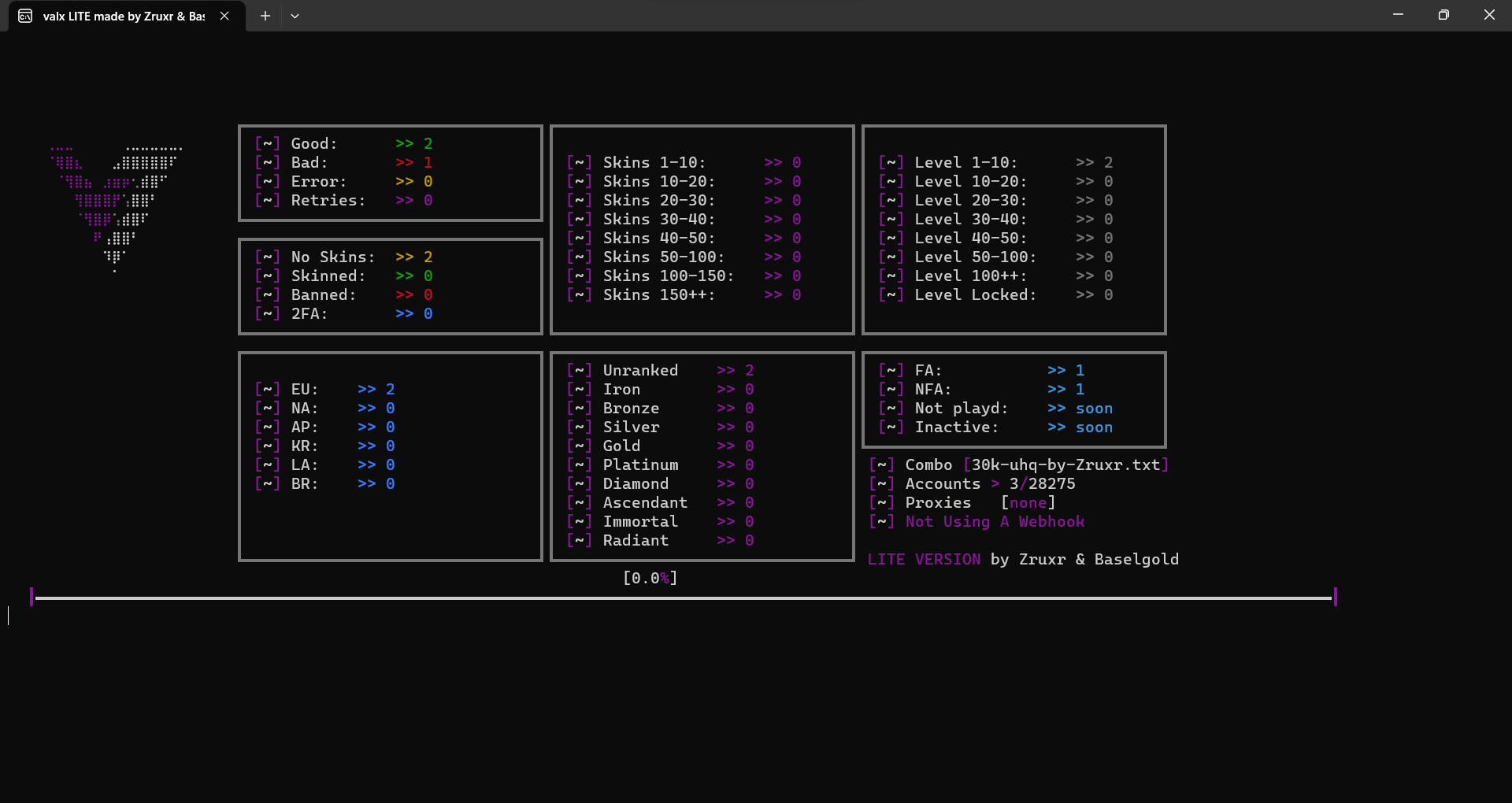Click the 'Level 50-100:' row
This screenshot has width=1512, height=803.
995,257
